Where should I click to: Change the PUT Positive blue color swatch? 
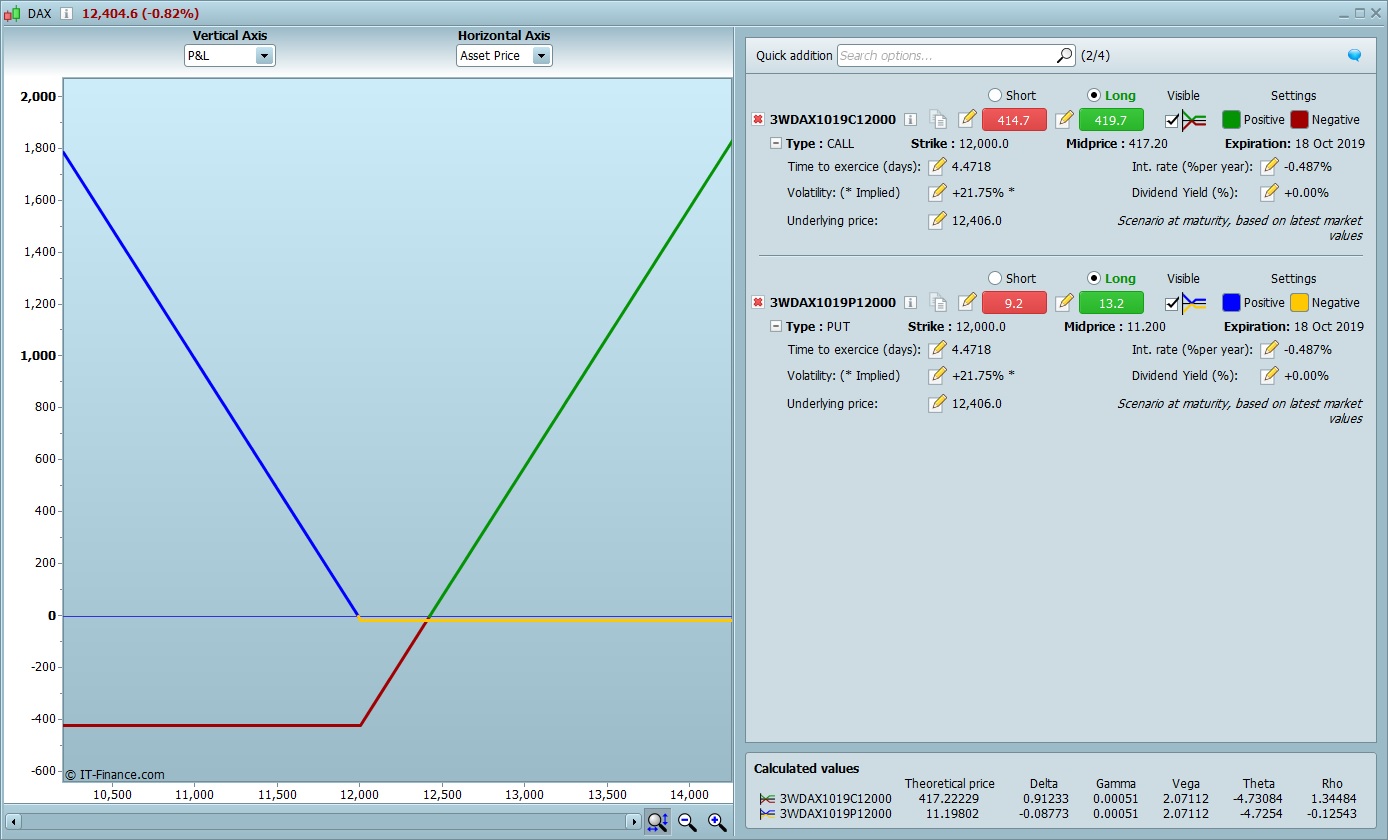point(1231,303)
